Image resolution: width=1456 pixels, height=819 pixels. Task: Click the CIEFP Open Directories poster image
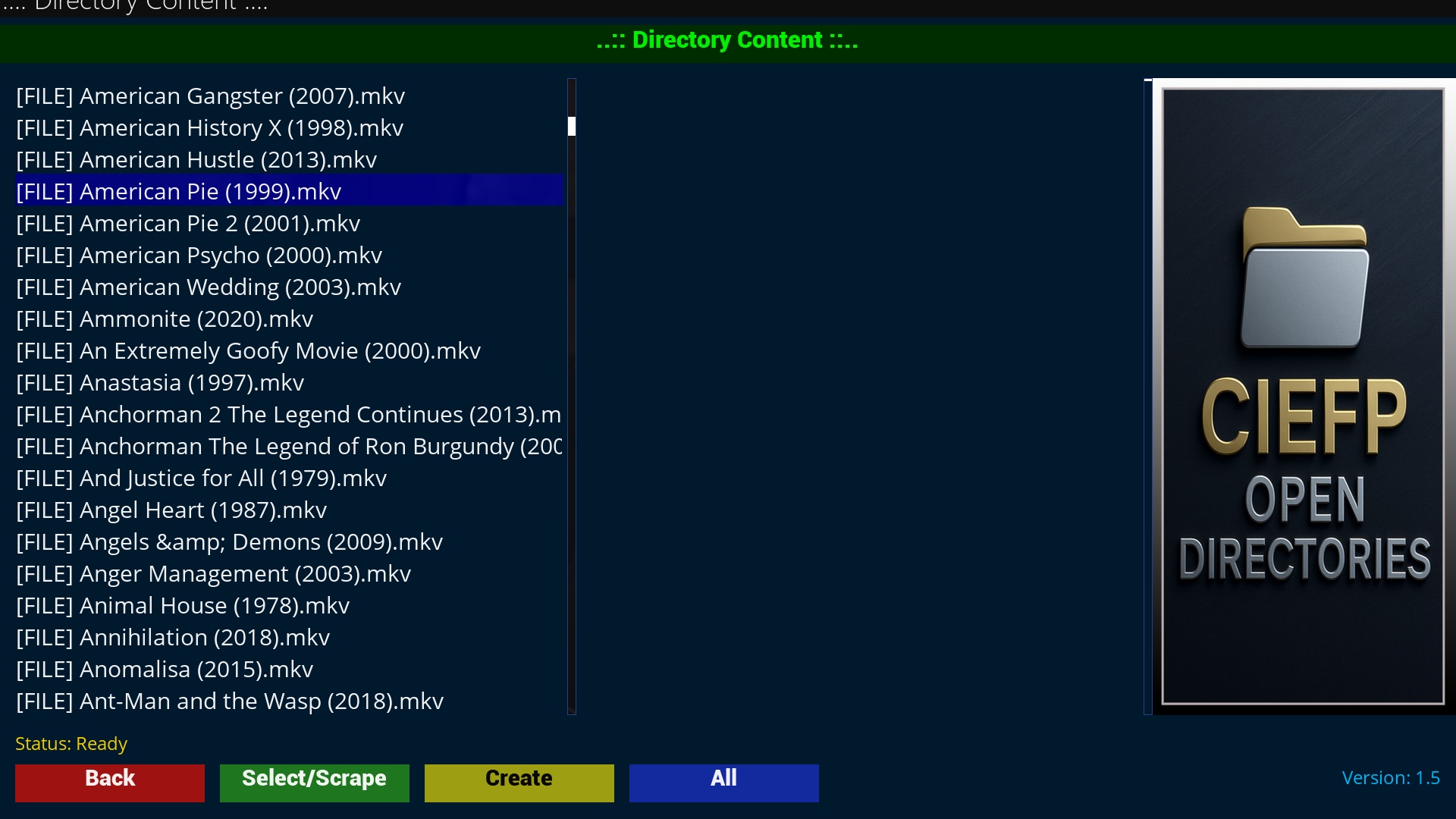tap(1303, 397)
